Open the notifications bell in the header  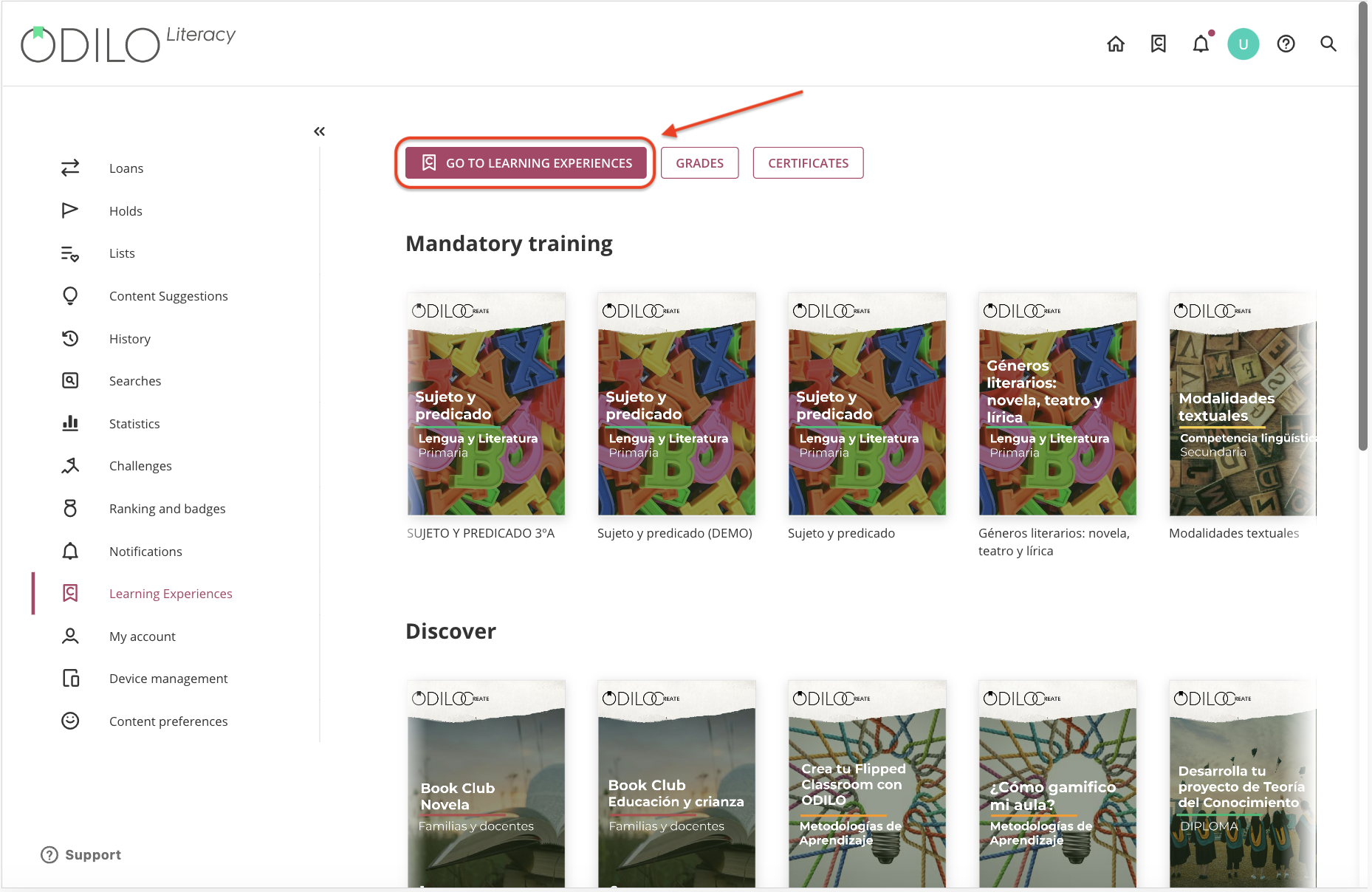pyautogui.click(x=1201, y=44)
